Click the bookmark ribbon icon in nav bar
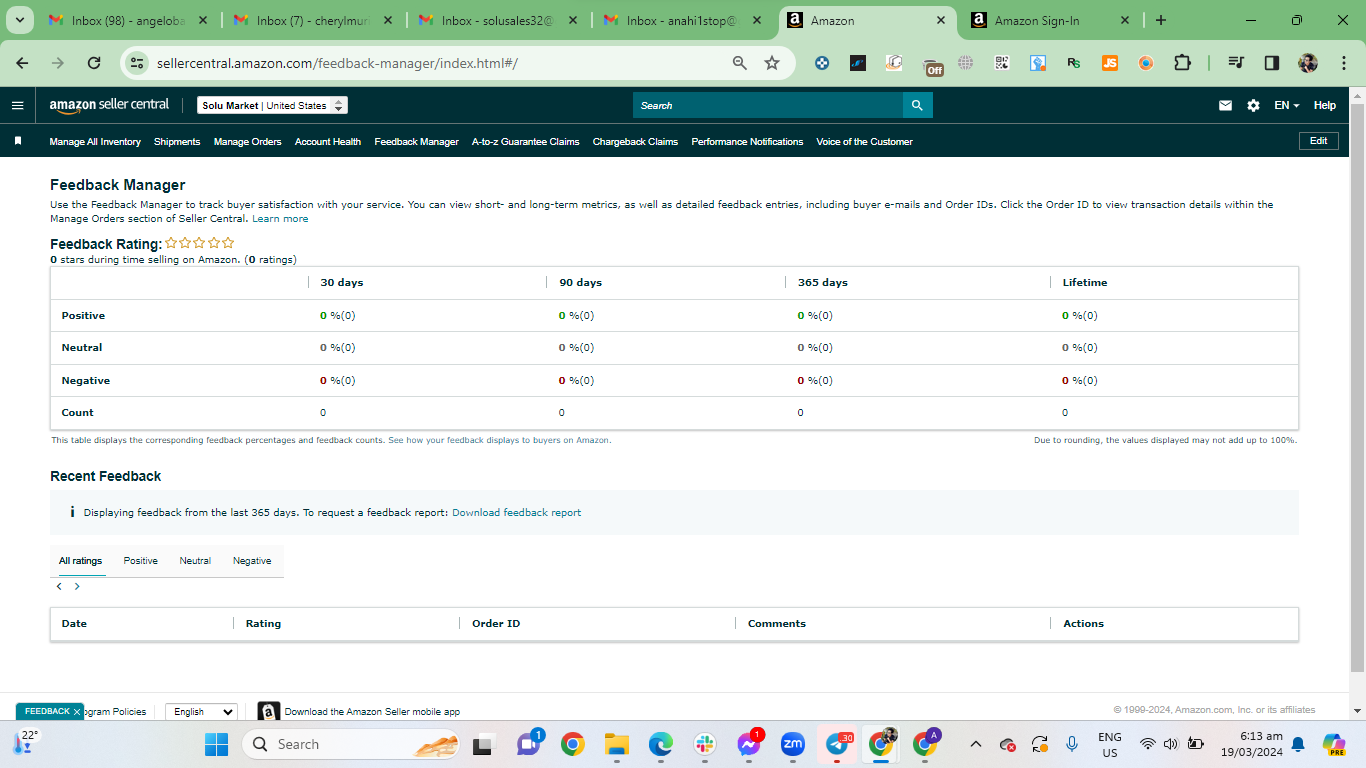 [18, 141]
